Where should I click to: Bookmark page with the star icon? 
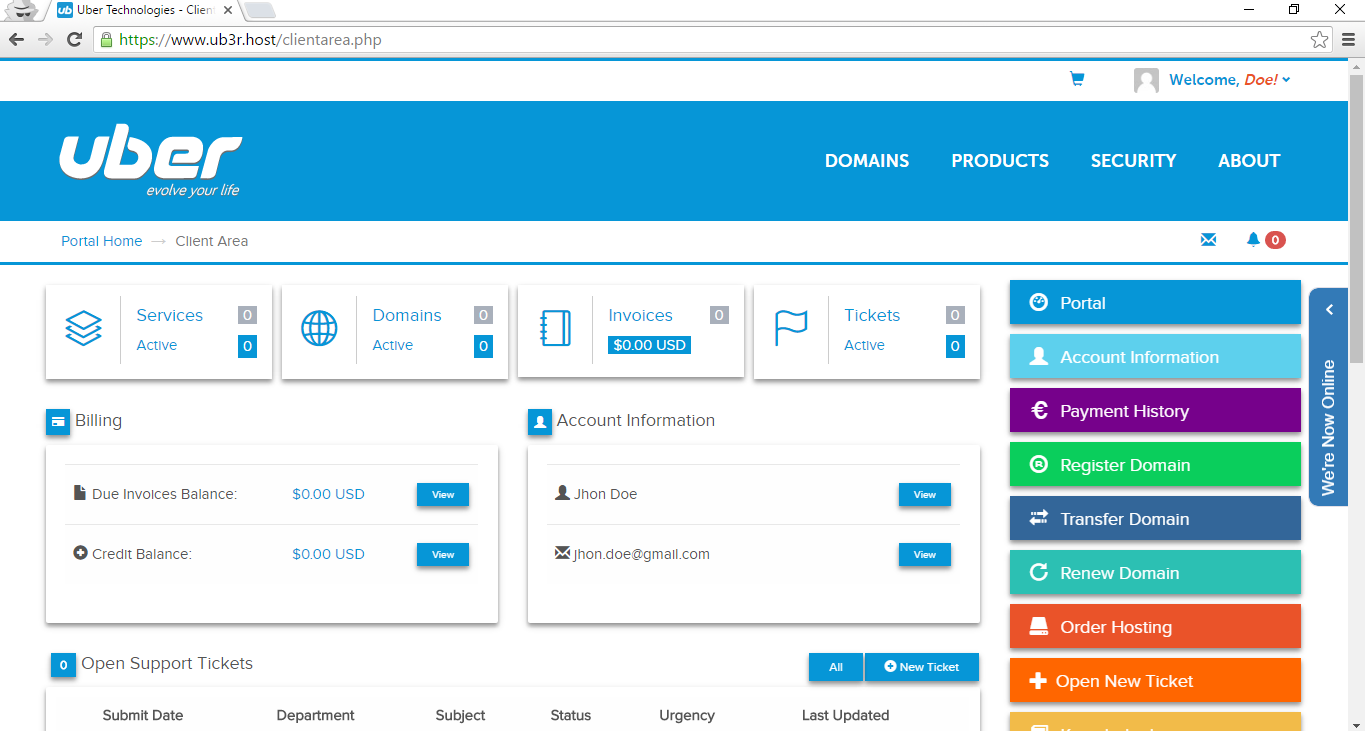tap(1319, 40)
